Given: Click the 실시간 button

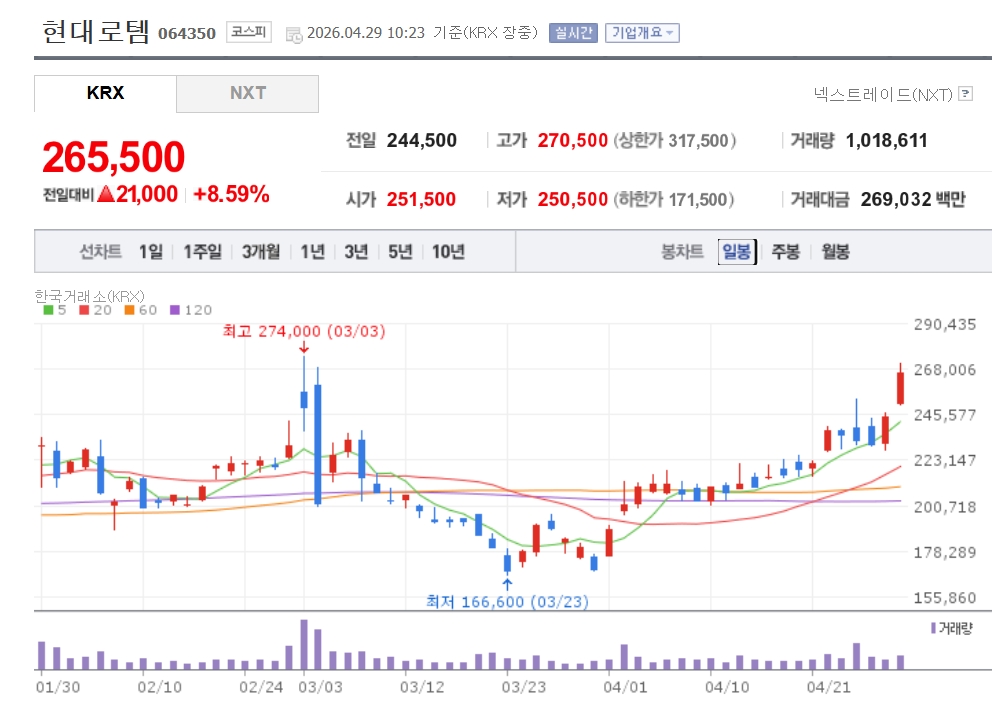Looking at the screenshot, I should click(x=573, y=33).
